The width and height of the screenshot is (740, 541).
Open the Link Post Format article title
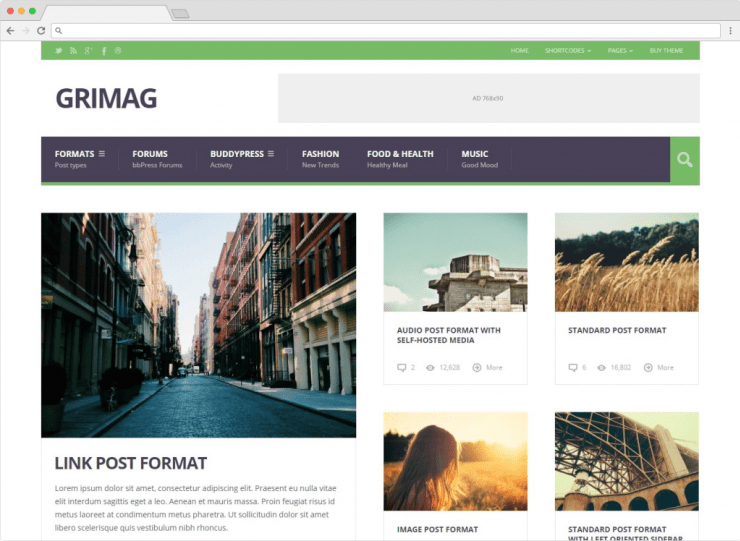[x=130, y=463]
